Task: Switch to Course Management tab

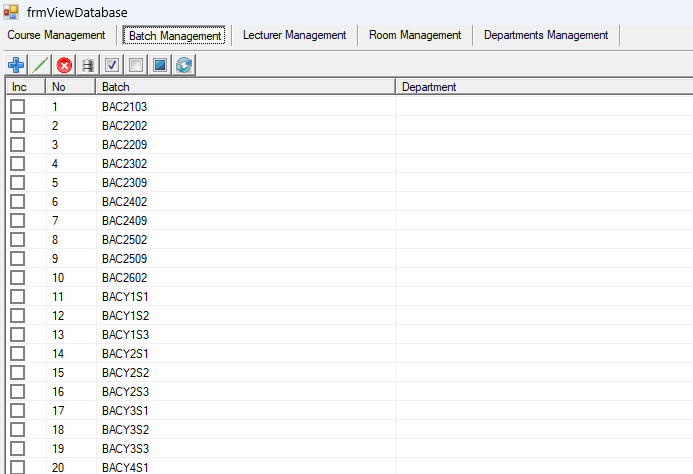Action: coord(56,35)
